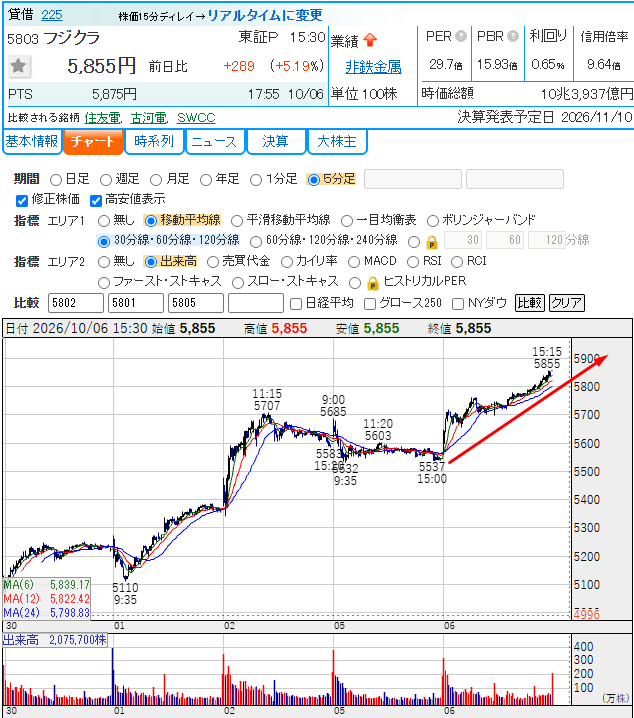Click the comparison field containing 5801
634x718 pixels.
(136, 303)
